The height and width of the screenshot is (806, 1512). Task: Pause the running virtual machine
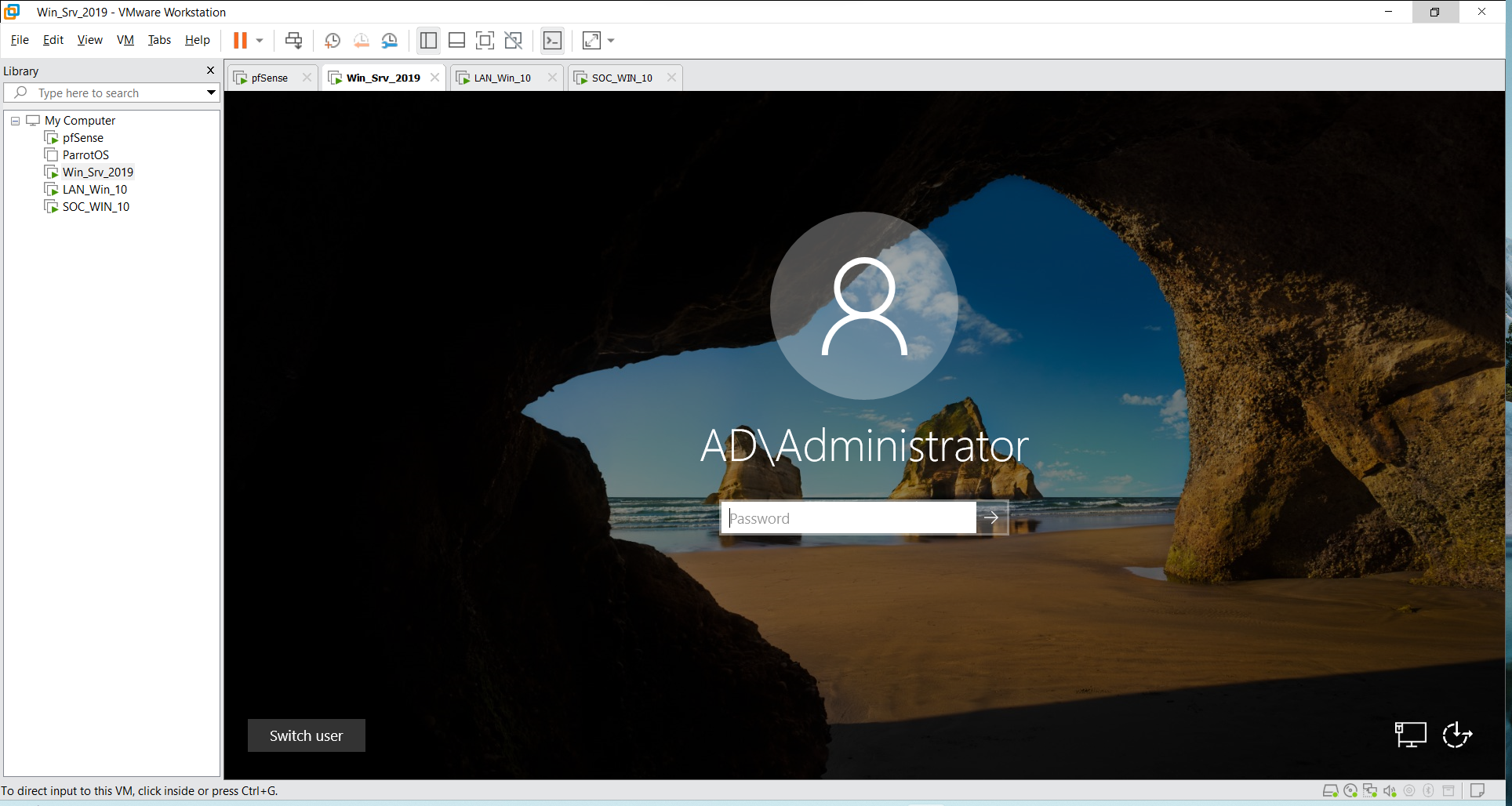(x=240, y=40)
